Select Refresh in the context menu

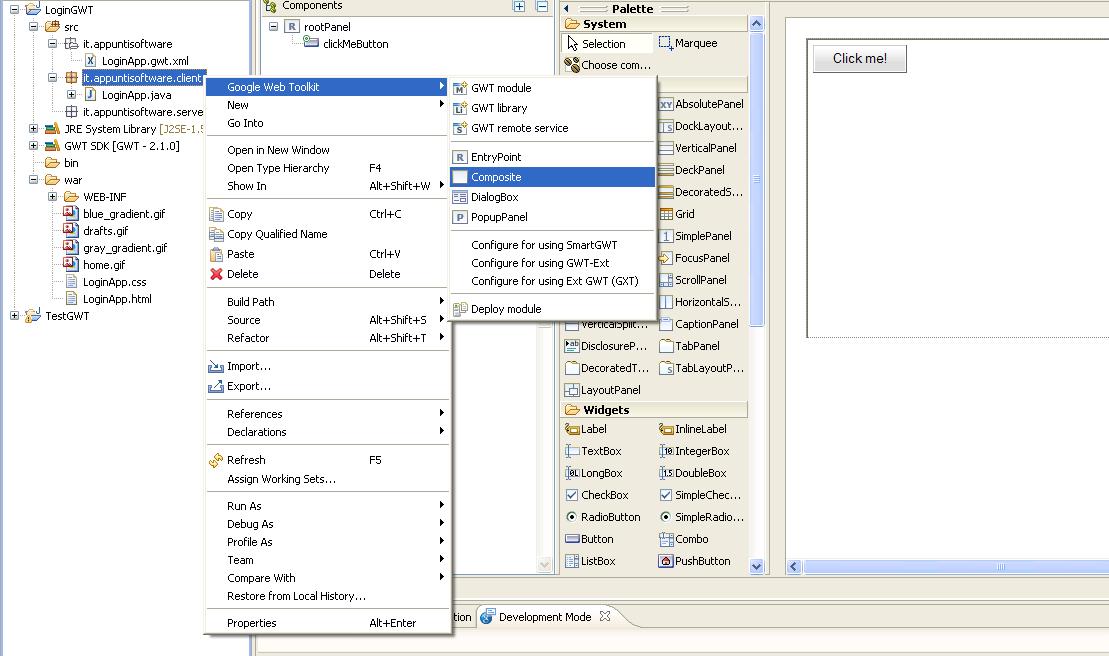coord(328,460)
